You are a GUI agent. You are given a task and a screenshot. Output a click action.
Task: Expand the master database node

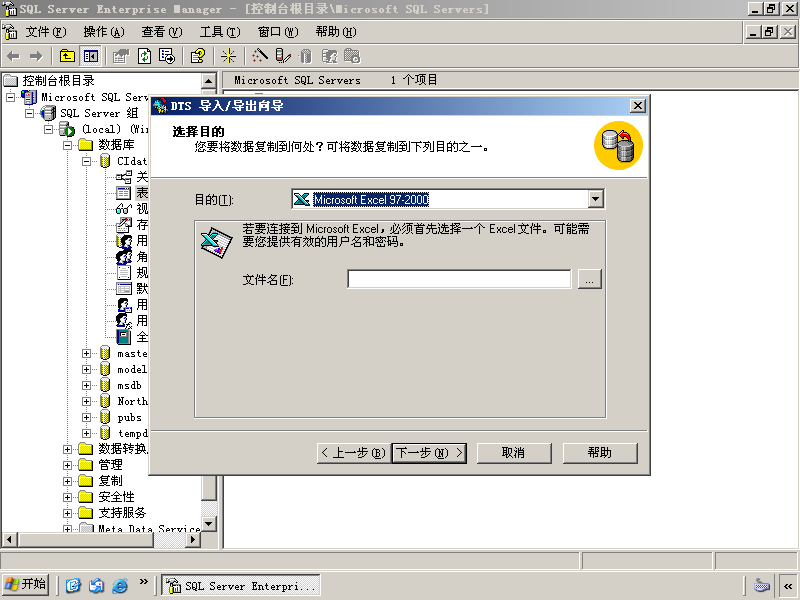click(87, 353)
